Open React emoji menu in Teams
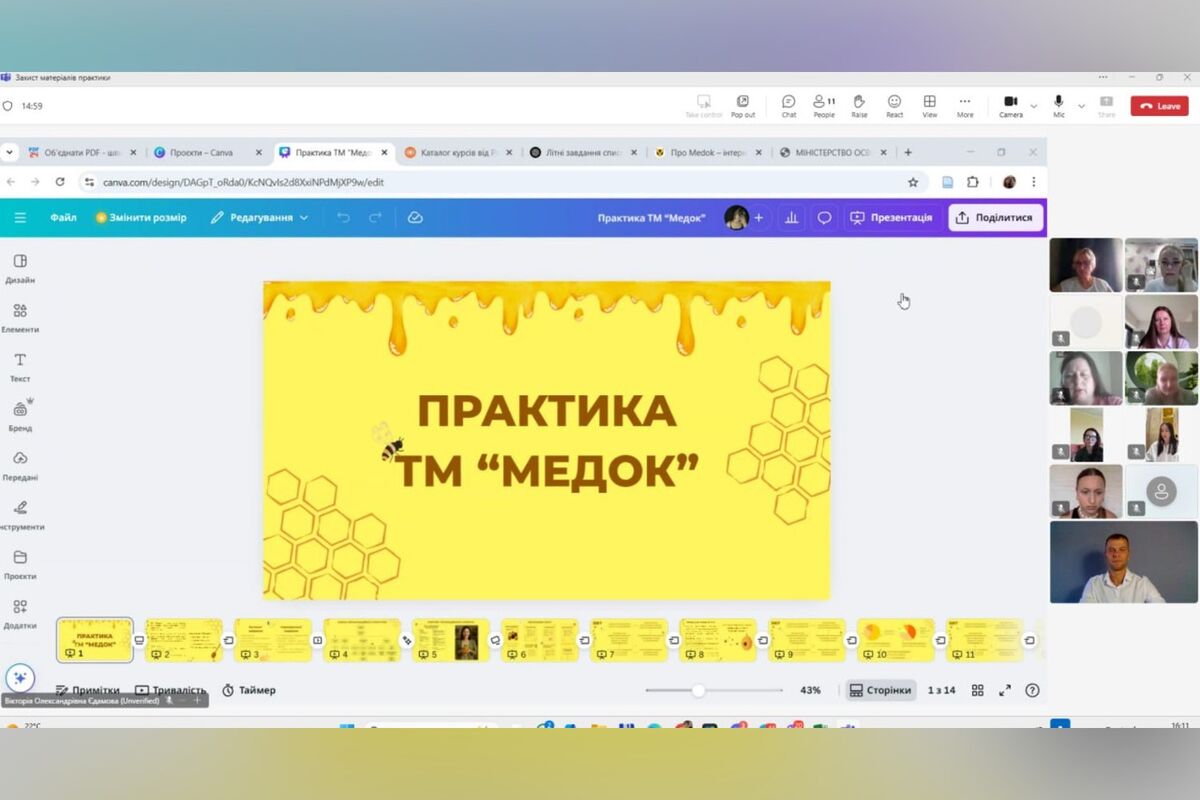 point(894,105)
